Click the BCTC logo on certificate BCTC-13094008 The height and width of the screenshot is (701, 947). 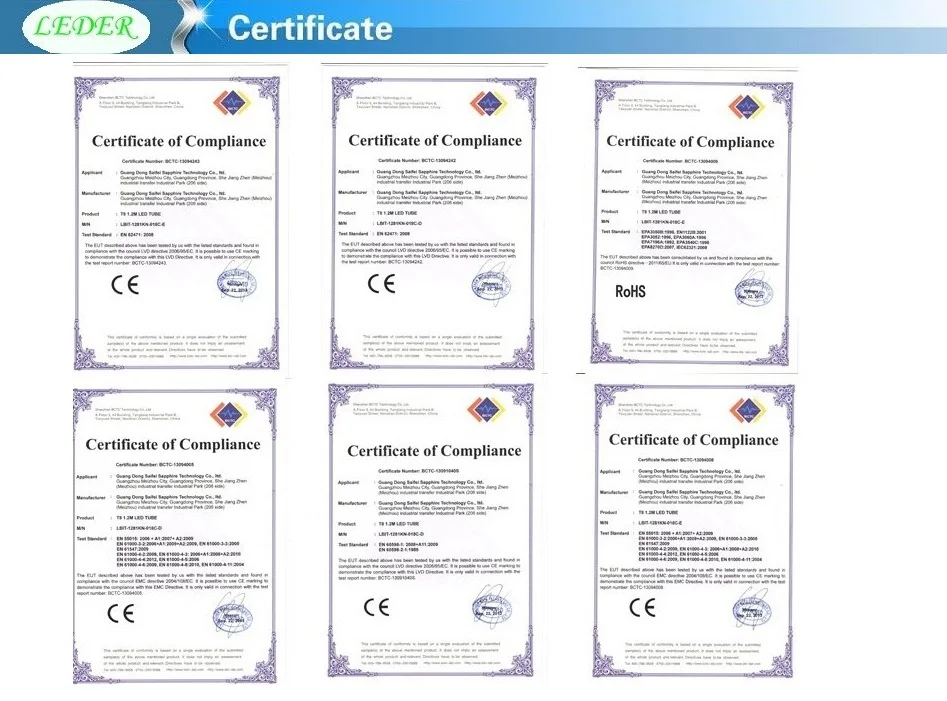749,412
